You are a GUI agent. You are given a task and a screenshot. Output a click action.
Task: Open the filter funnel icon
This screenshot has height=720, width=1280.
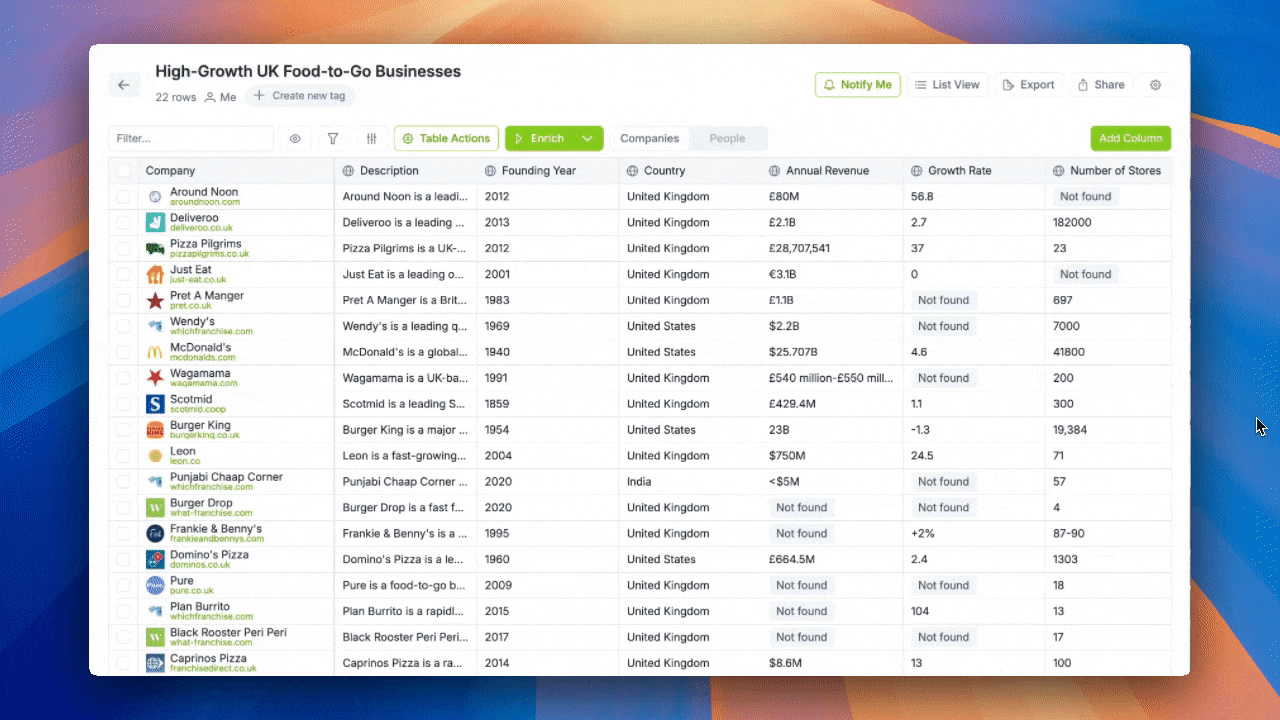[333, 138]
